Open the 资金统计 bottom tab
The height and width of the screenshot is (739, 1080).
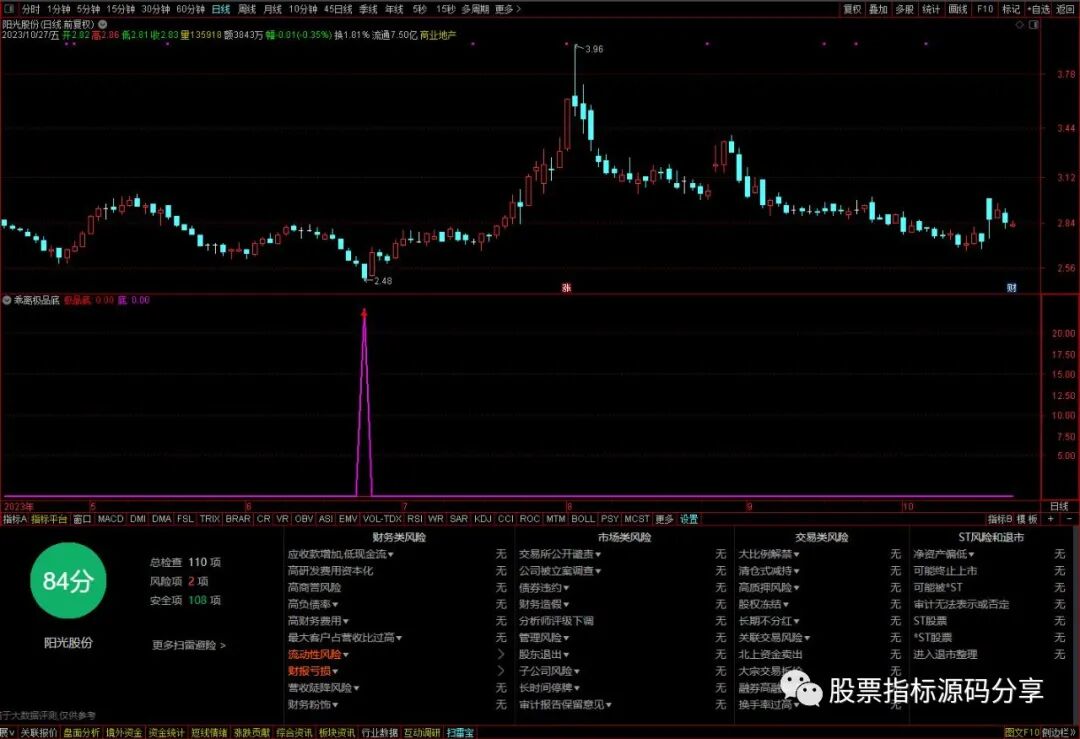coord(166,733)
